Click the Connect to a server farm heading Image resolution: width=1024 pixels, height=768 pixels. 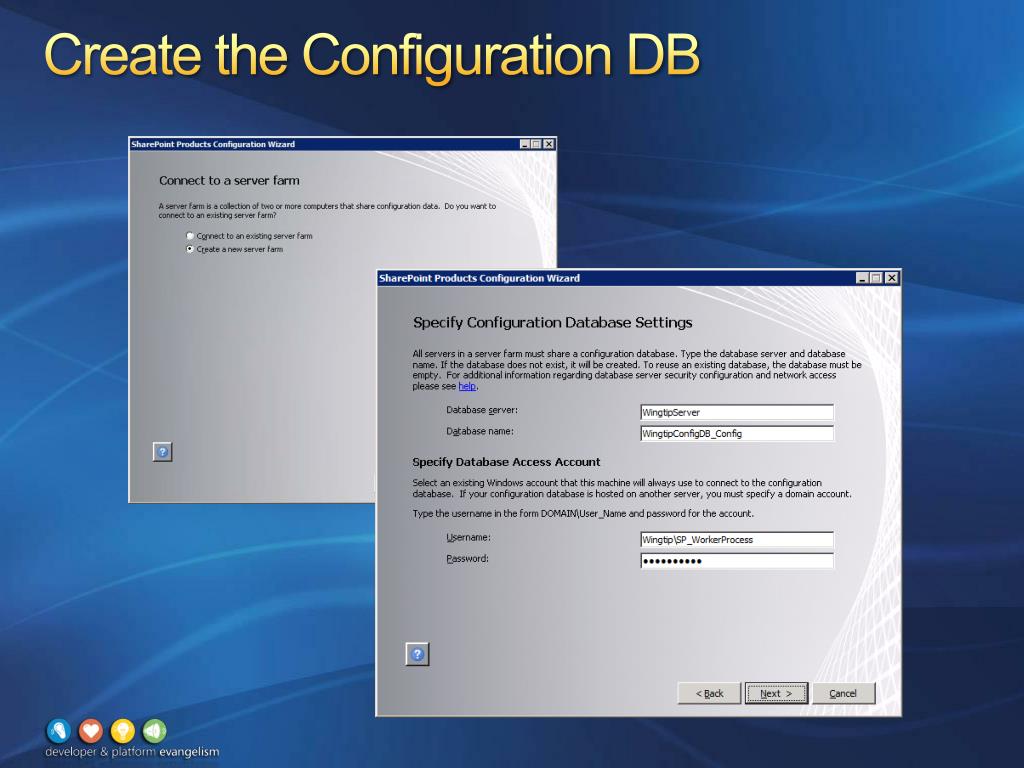229,180
